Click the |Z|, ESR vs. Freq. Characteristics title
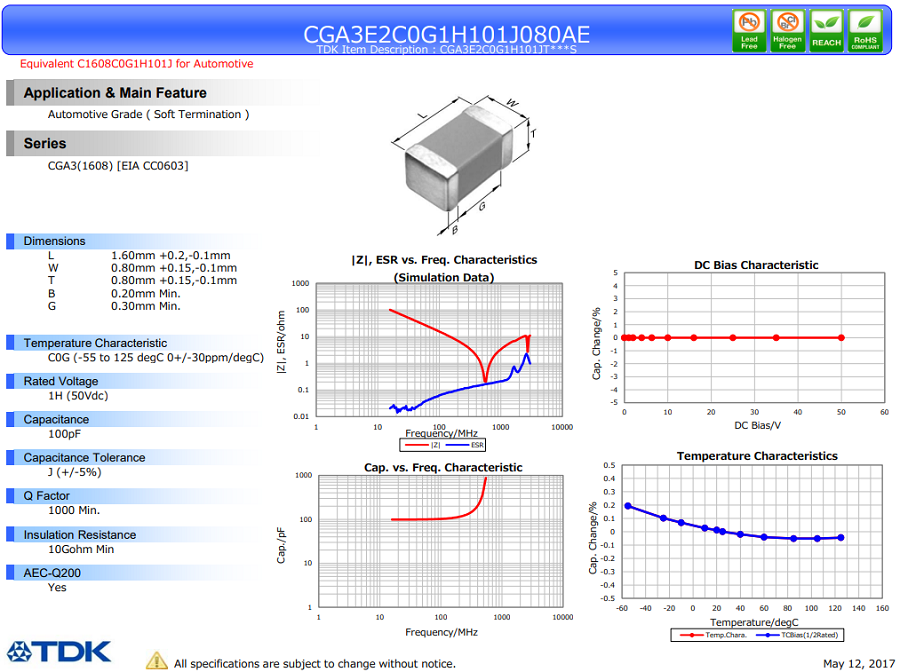The height and width of the screenshot is (672, 900). click(444, 260)
